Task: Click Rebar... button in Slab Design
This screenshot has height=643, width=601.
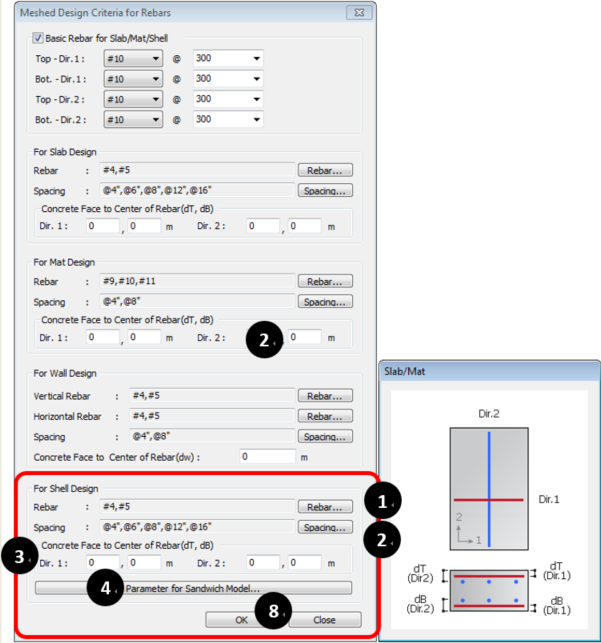Action: pyautogui.click(x=325, y=170)
